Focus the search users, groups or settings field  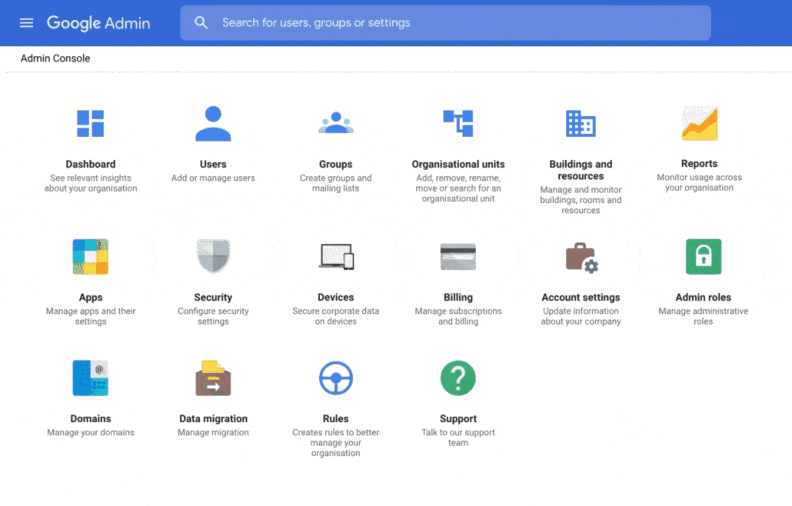(x=446, y=23)
